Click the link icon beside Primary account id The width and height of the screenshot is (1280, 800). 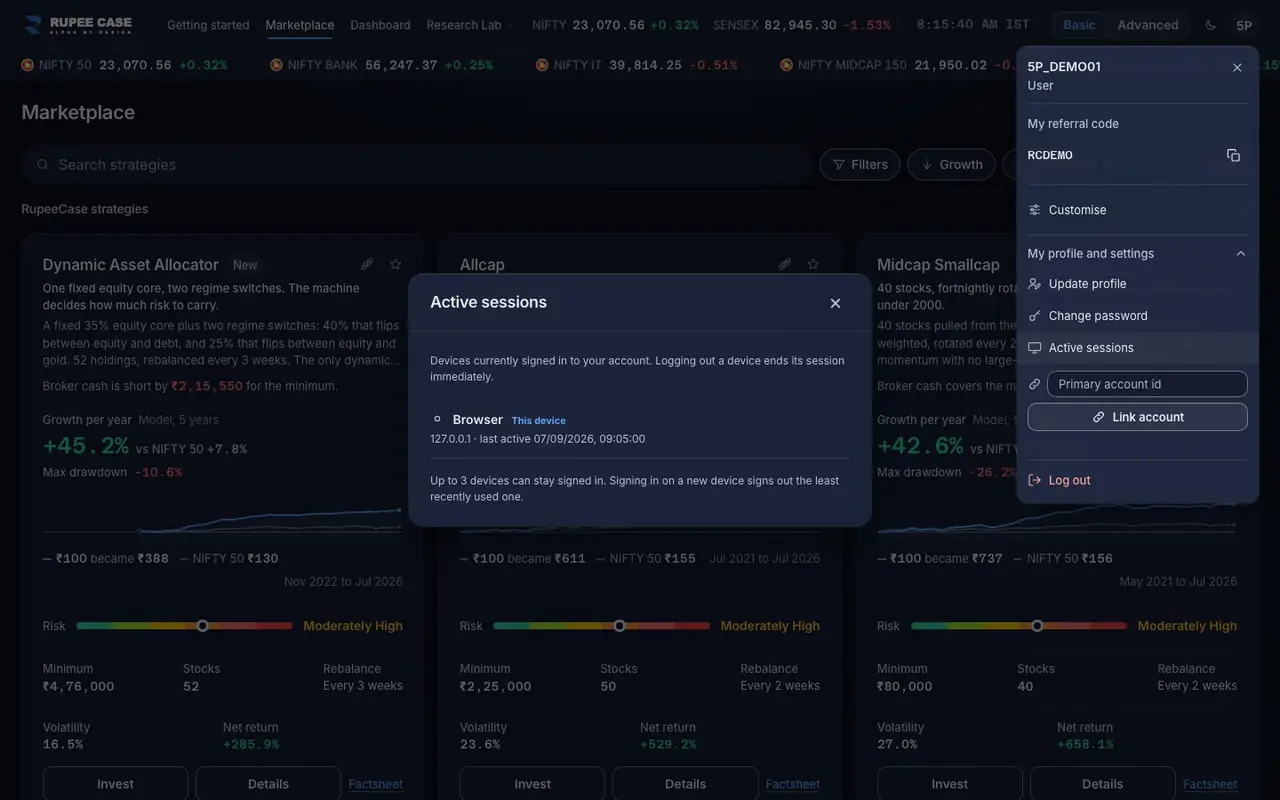(1035, 384)
